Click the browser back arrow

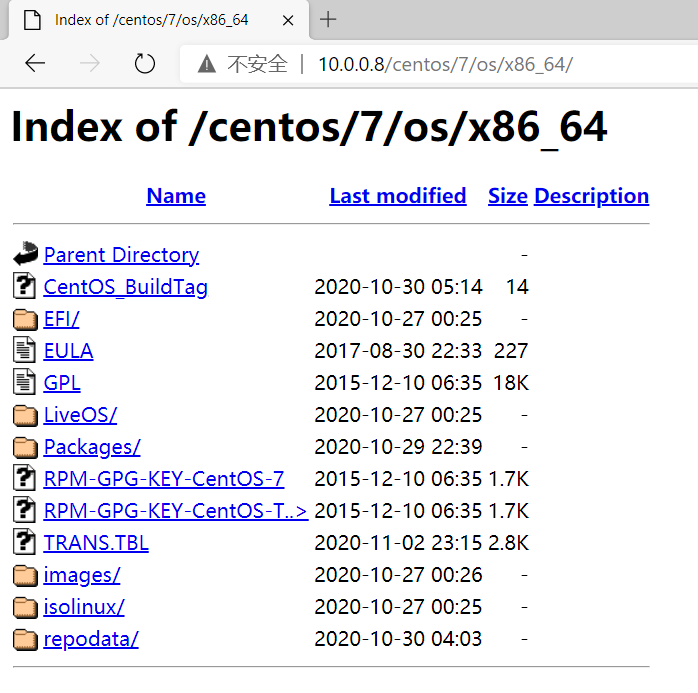click(35, 63)
